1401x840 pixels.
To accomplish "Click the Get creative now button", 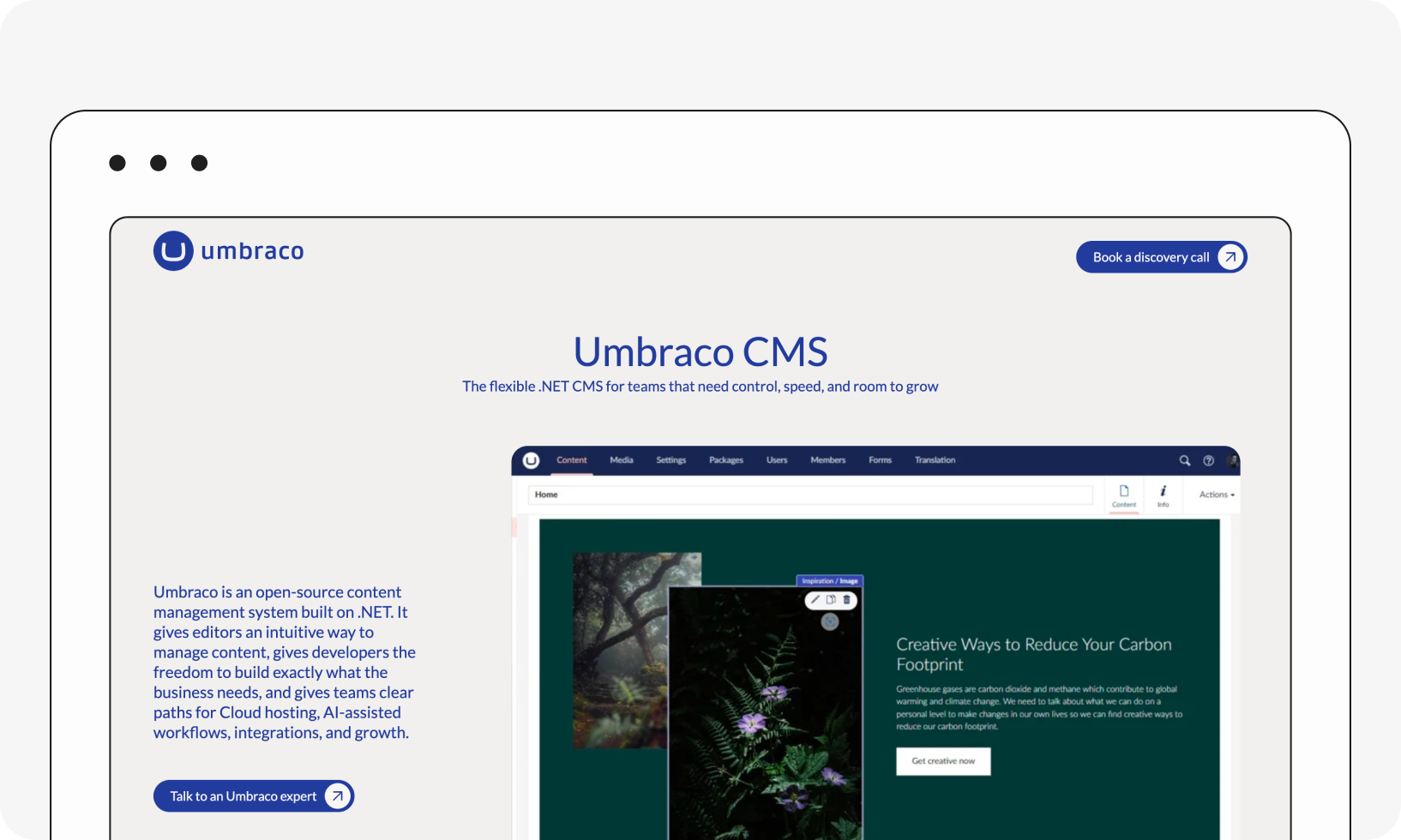I will pos(943,761).
